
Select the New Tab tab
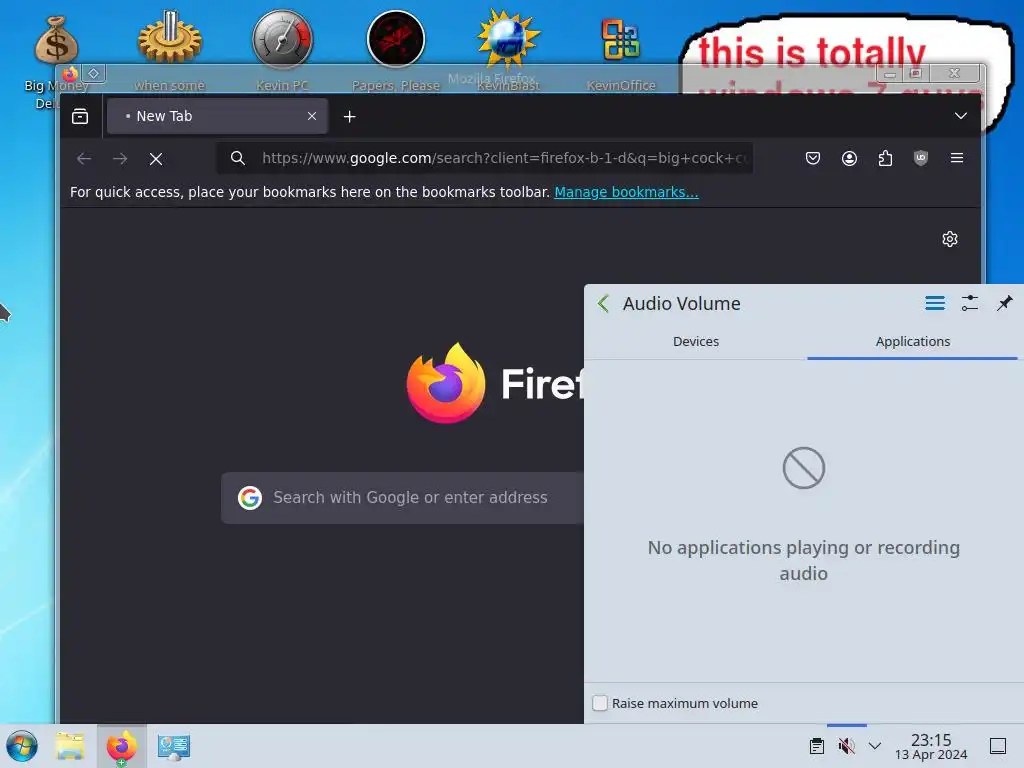point(217,116)
